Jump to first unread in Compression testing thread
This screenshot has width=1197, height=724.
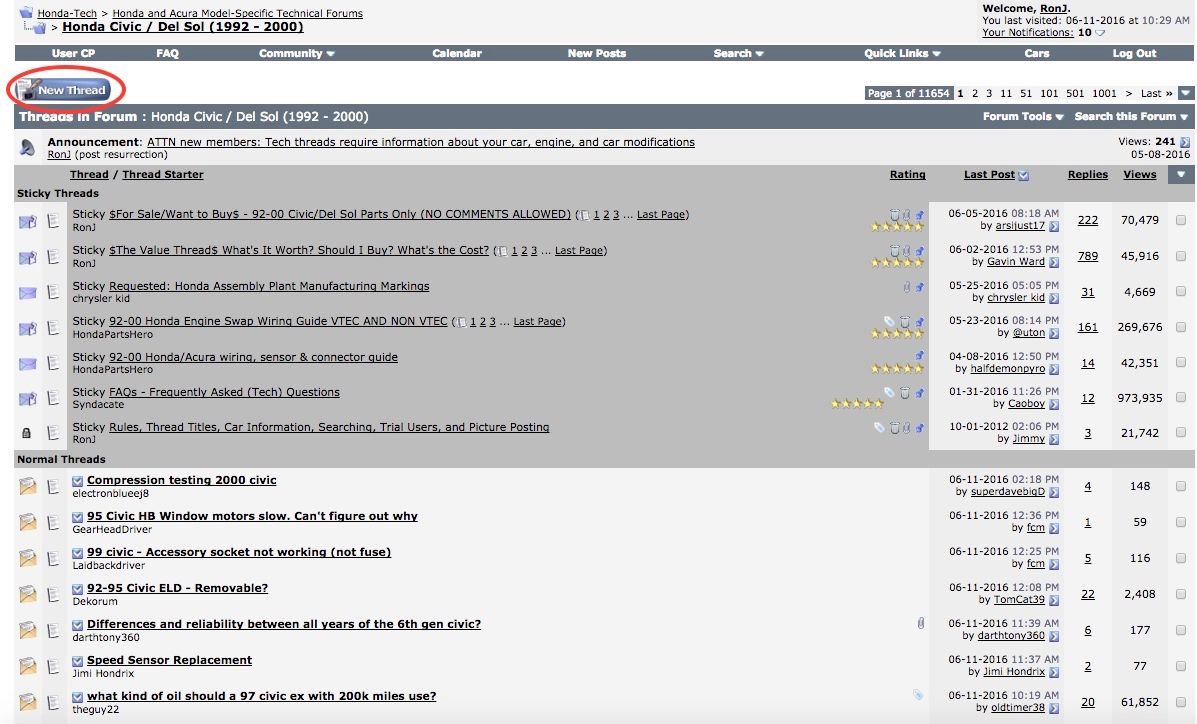77,481
